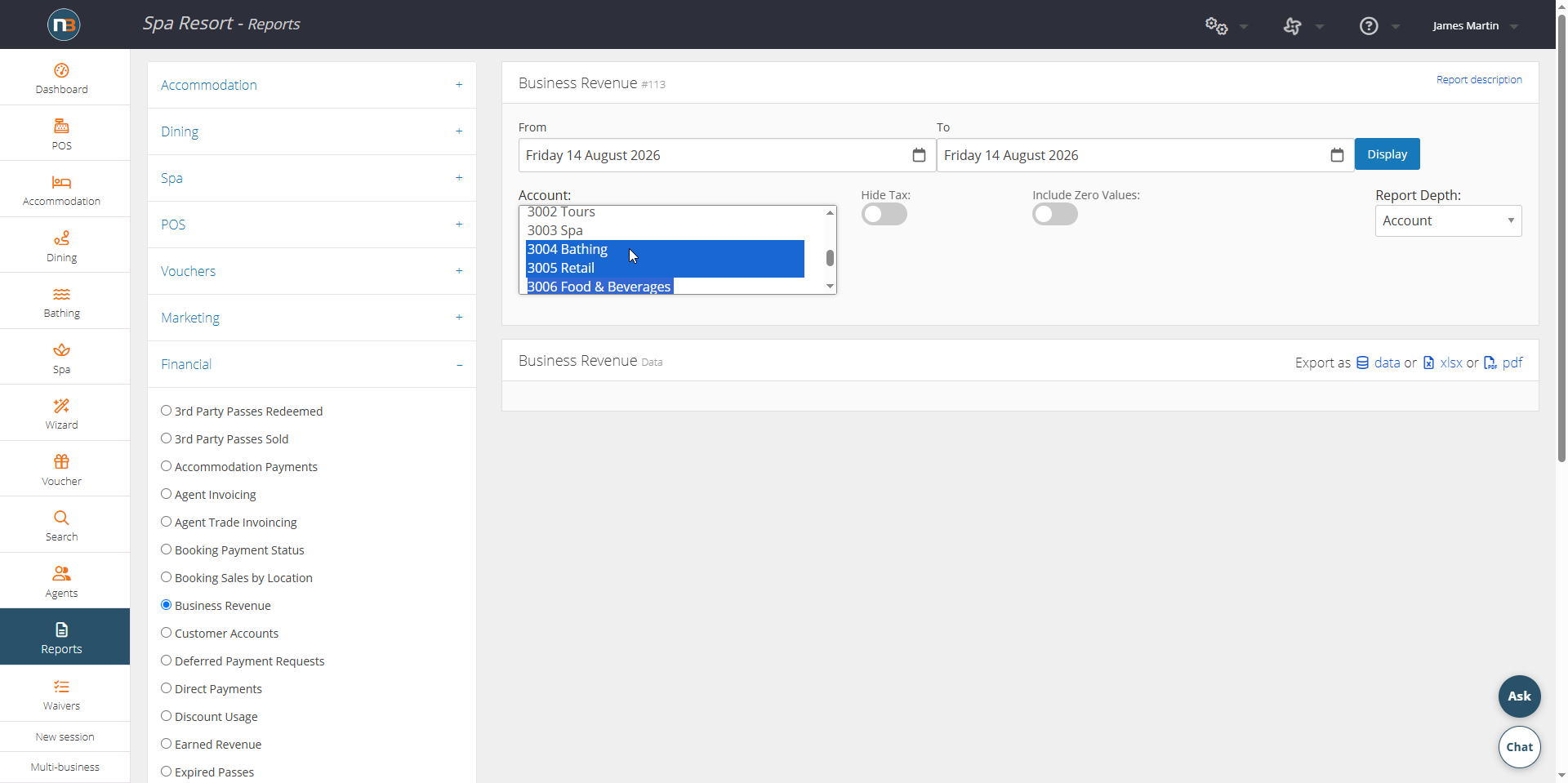This screenshot has height=783, width=1568.
Task: Expand the Spa reports section
Action: coord(312,178)
